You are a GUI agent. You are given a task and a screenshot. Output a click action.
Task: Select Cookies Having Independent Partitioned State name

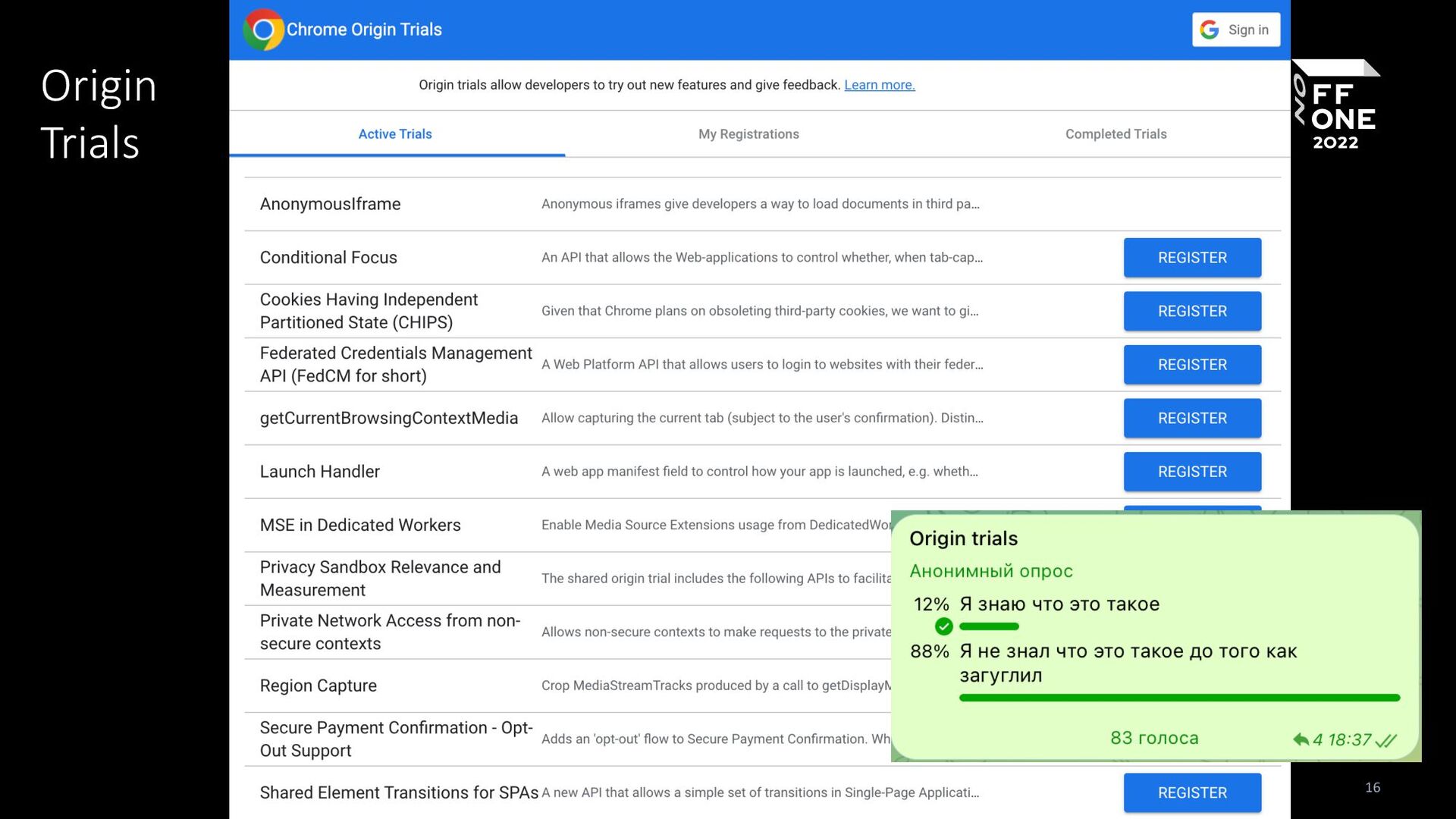(x=369, y=311)
